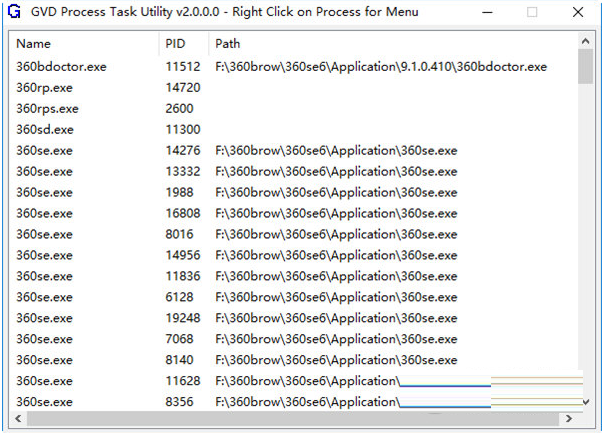Click PID 11300 cell

[183, 130]
